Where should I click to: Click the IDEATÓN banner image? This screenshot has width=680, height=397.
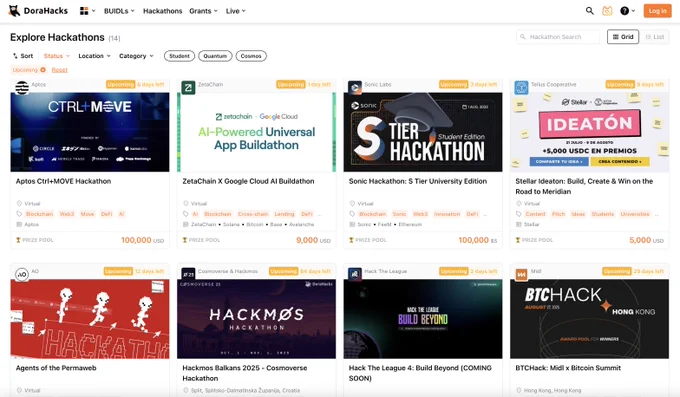(589, 132)
